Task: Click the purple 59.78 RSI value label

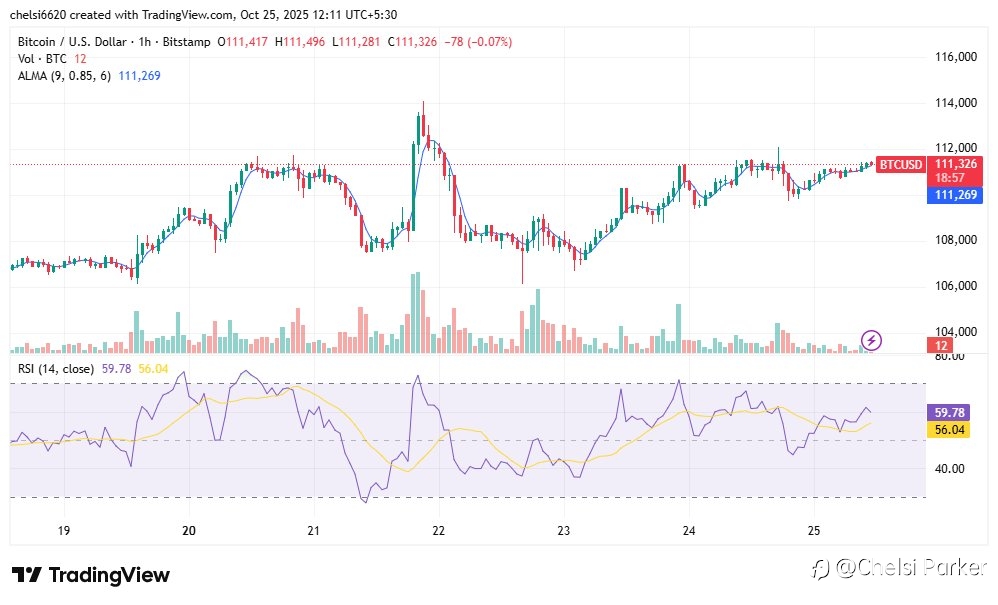Action: 948,413
